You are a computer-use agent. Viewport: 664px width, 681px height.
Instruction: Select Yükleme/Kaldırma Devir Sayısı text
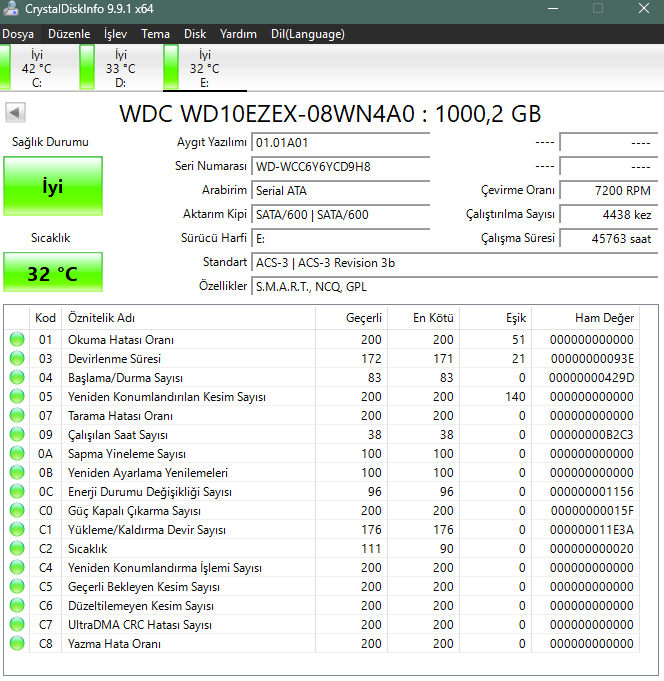[147, 530]
